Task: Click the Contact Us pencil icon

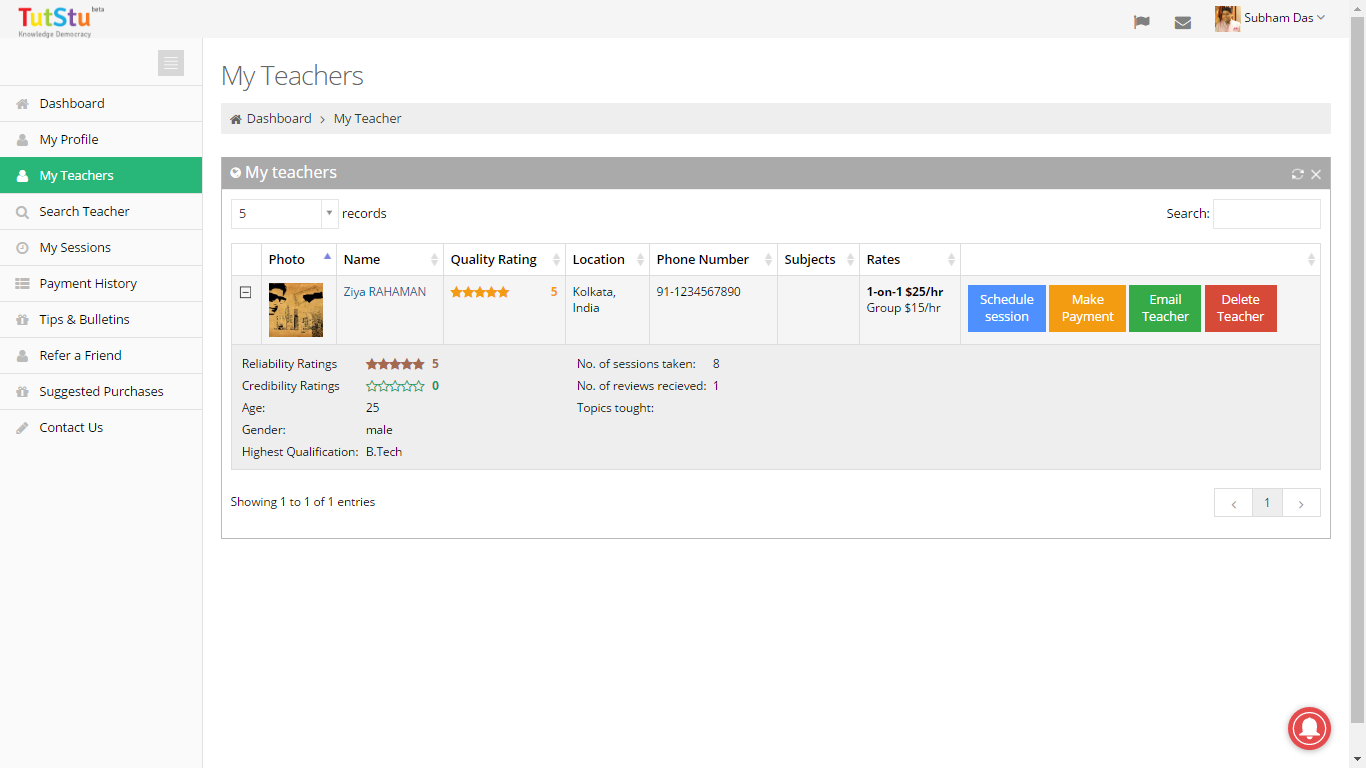Action: coord(22,428)
